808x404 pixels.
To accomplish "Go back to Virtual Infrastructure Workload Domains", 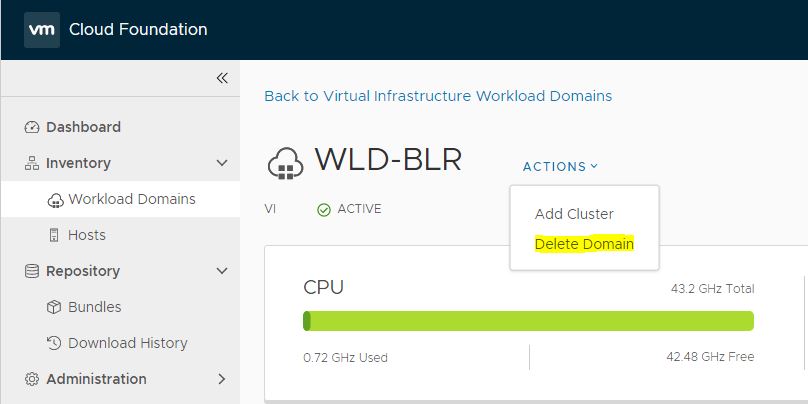I will coord(438,96).
